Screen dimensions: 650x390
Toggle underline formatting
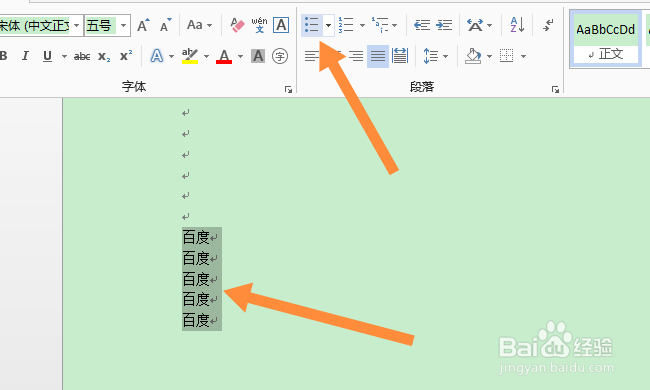pos(47,56)
